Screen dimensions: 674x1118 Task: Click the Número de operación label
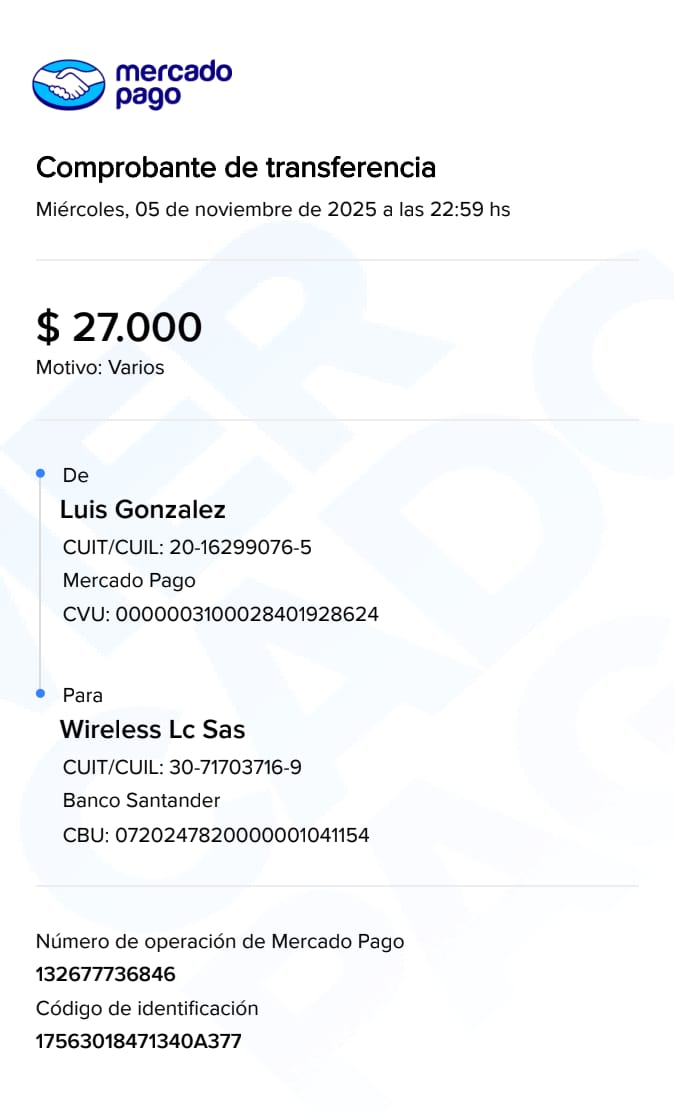(x=220, y=941)
